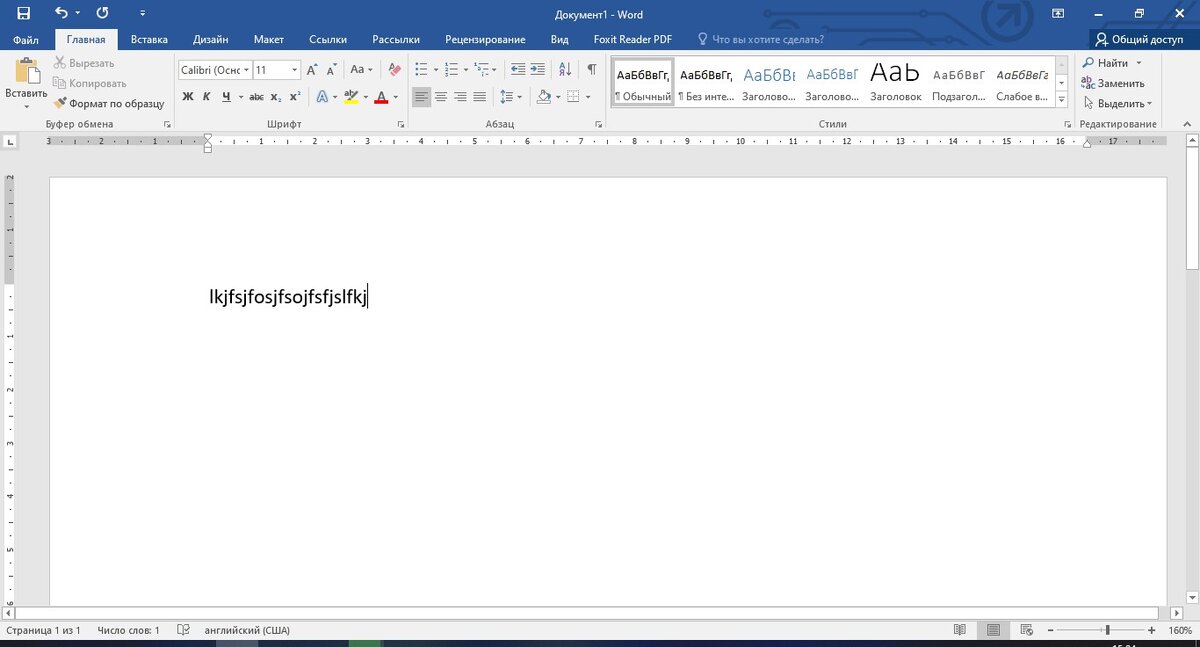Image resolution: width=1200 pixels, height=647 pixels.
Task: Open Customize Quick Access Toolbar dropdown
Action: [143, 14]
